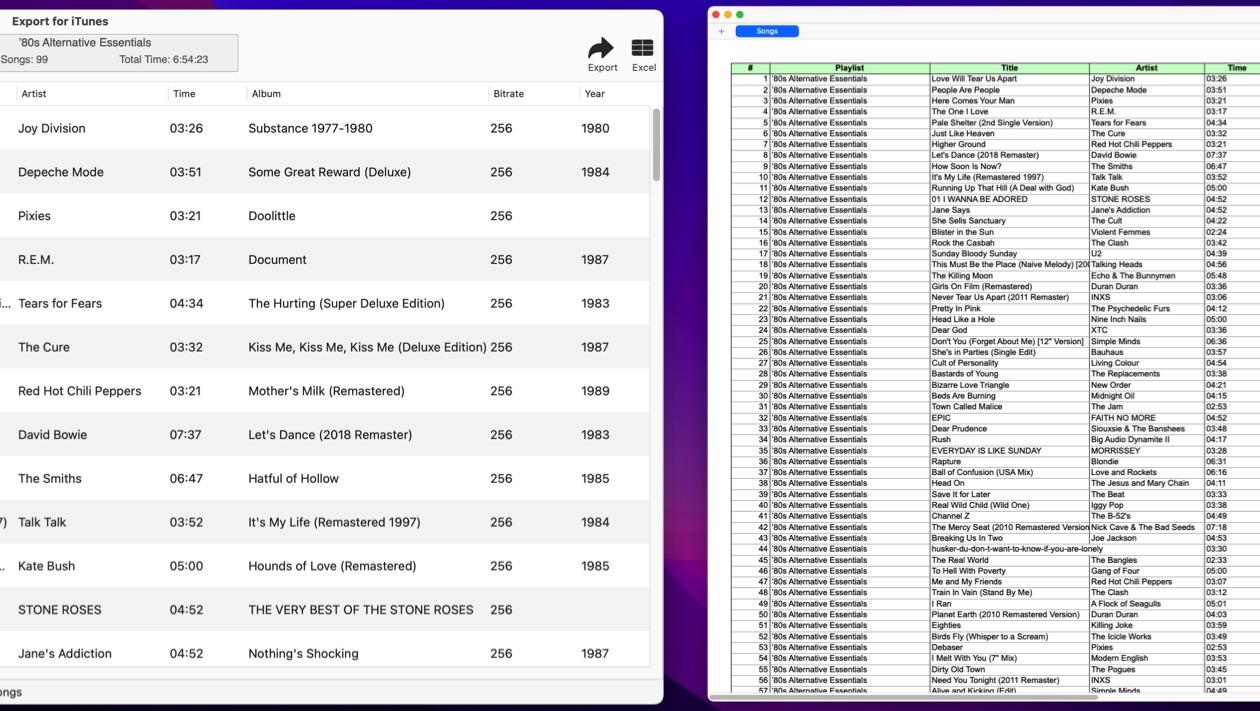This screenshot has width=1260, height=711.
Task: Select the Joy Division row
Action: [x=325, y=128]
